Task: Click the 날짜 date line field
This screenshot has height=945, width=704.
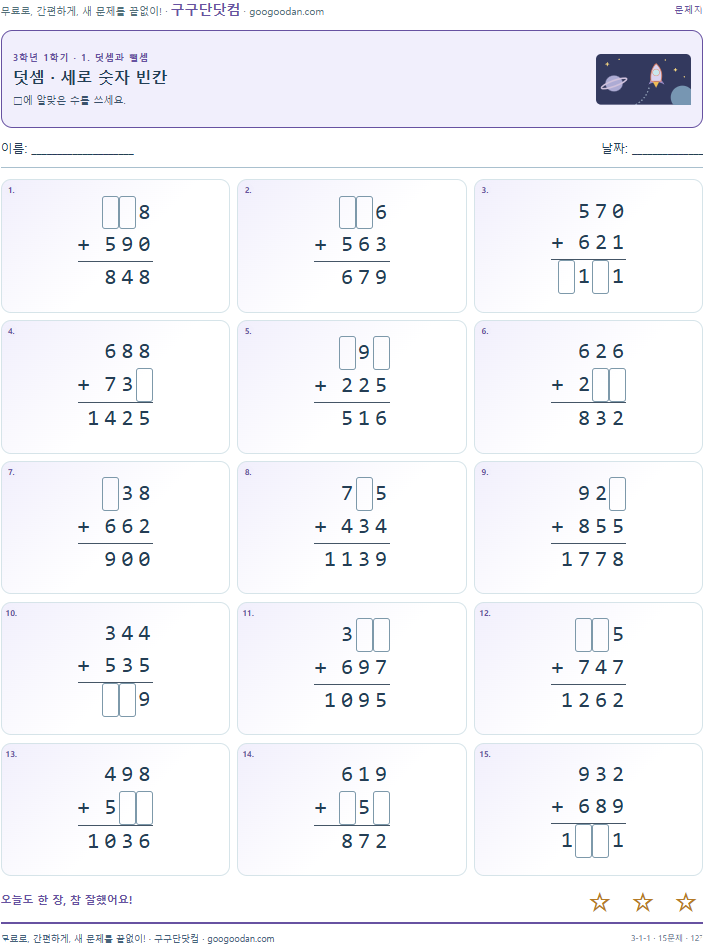Action: pyautogui.click(x=667, y=149)
